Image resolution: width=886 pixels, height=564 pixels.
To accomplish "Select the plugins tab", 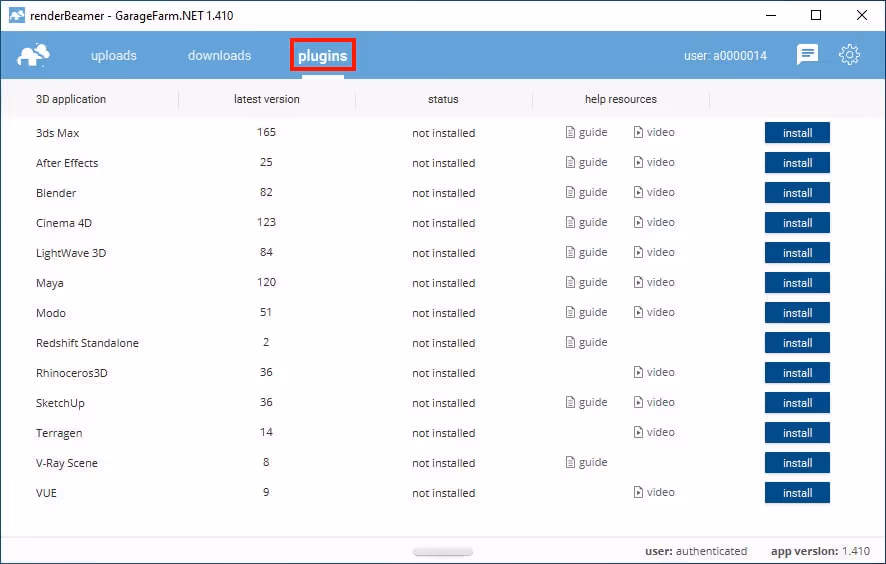I will point(323,55).
